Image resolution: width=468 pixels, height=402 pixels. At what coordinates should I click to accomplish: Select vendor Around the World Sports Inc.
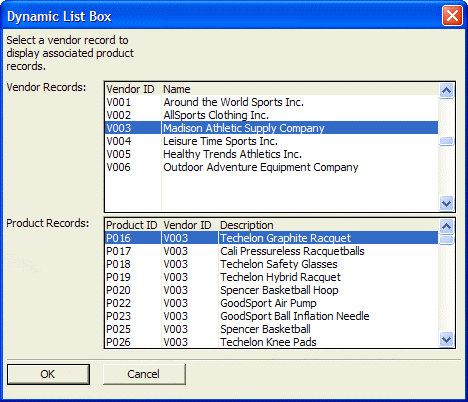271,102
